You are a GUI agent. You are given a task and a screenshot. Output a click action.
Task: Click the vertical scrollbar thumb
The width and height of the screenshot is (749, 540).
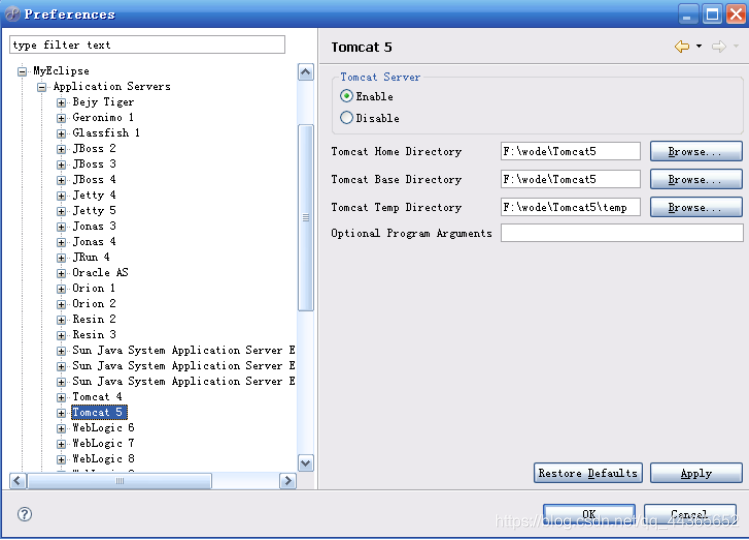tap(306, 218)
